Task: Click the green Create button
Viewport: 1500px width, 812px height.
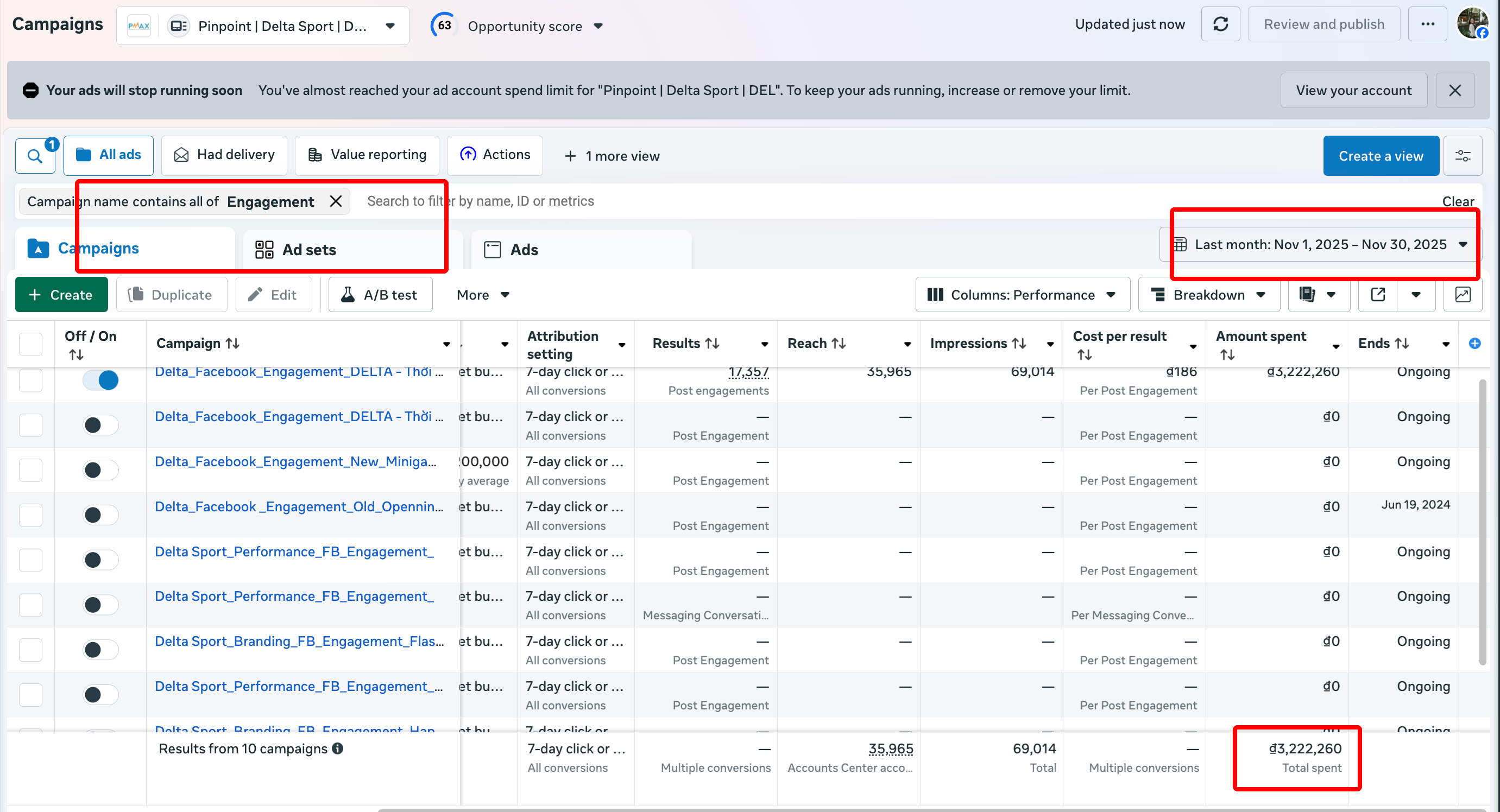Action: click(61, 295)
